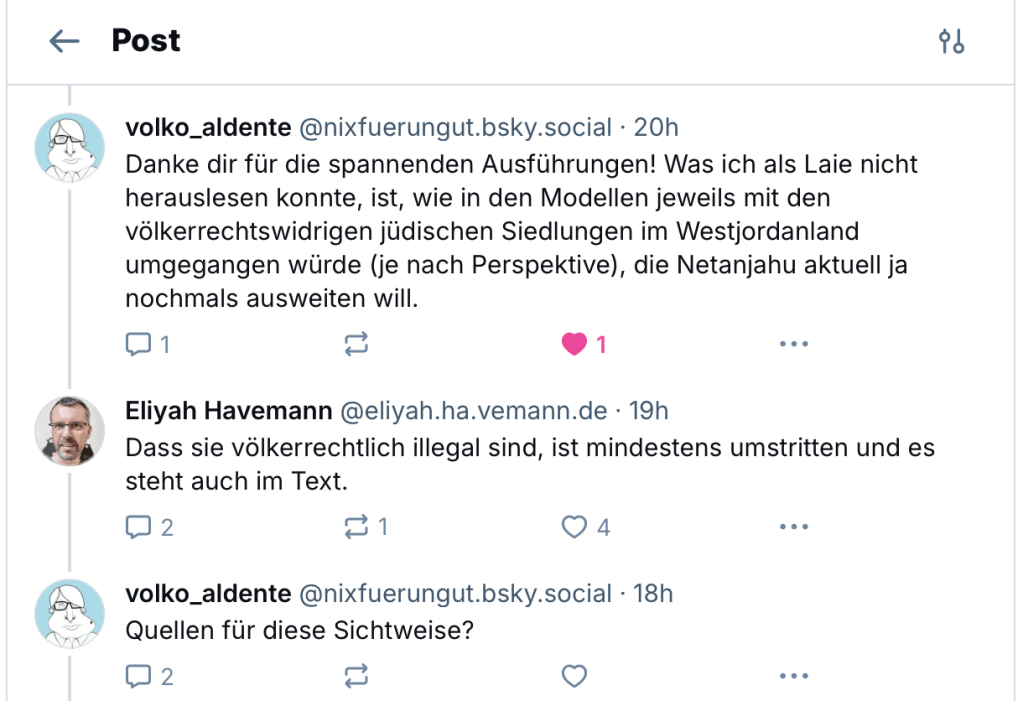Viewport: 1023px width, 701px height.
Task: Open the options menu on Eliyah's reply
Action: (793, 526)
